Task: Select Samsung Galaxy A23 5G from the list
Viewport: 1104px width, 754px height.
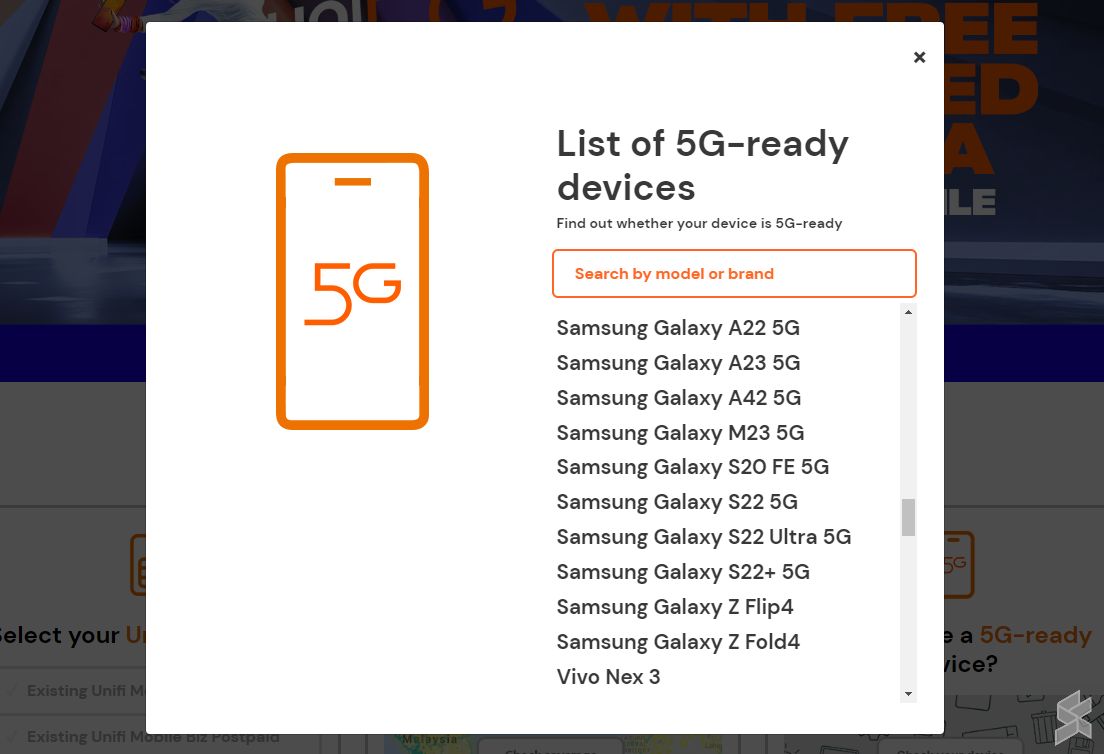Action: [678, 362]
